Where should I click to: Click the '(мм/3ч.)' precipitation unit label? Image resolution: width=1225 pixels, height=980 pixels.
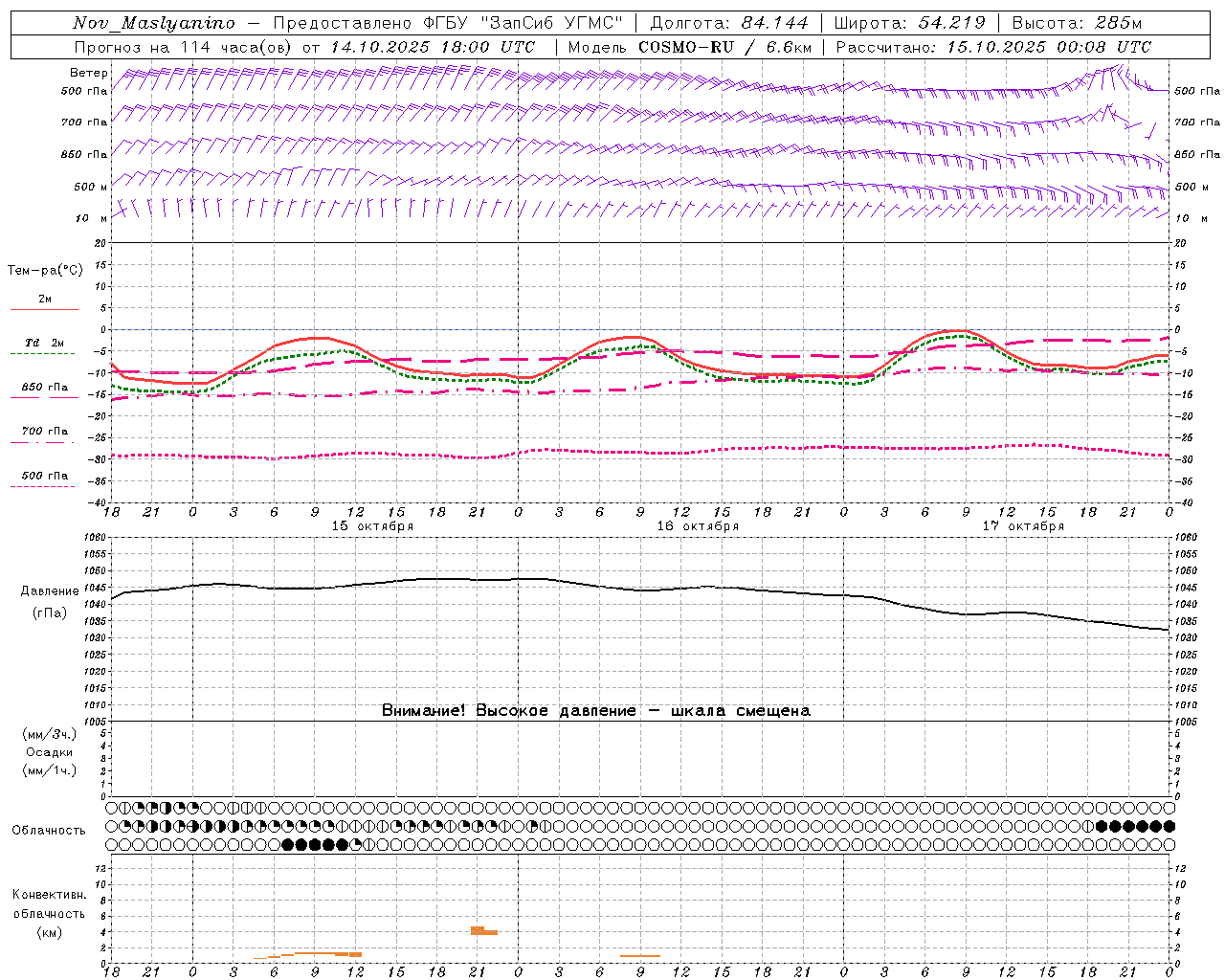point(50,734)
